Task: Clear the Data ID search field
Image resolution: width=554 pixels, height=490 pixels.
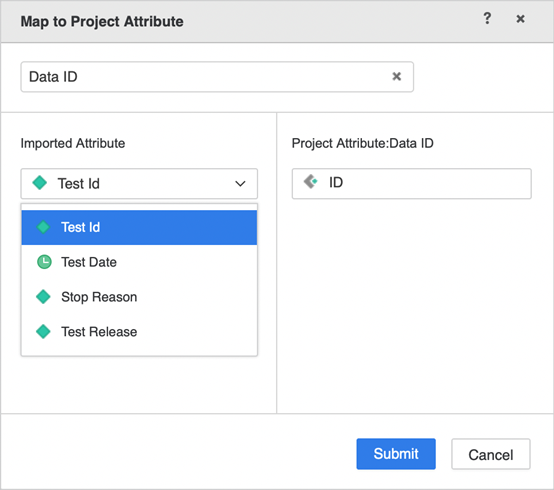Action: 396,76
